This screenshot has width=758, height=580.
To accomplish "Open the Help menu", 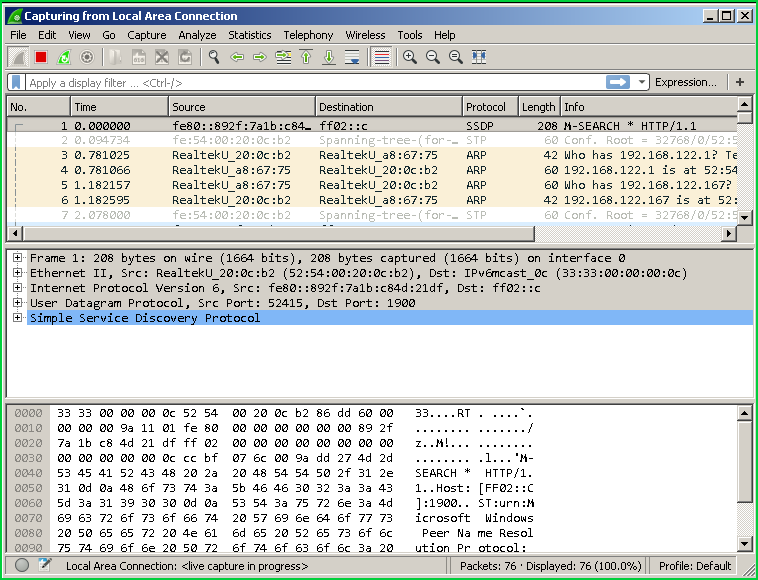I will click(445, 35).
